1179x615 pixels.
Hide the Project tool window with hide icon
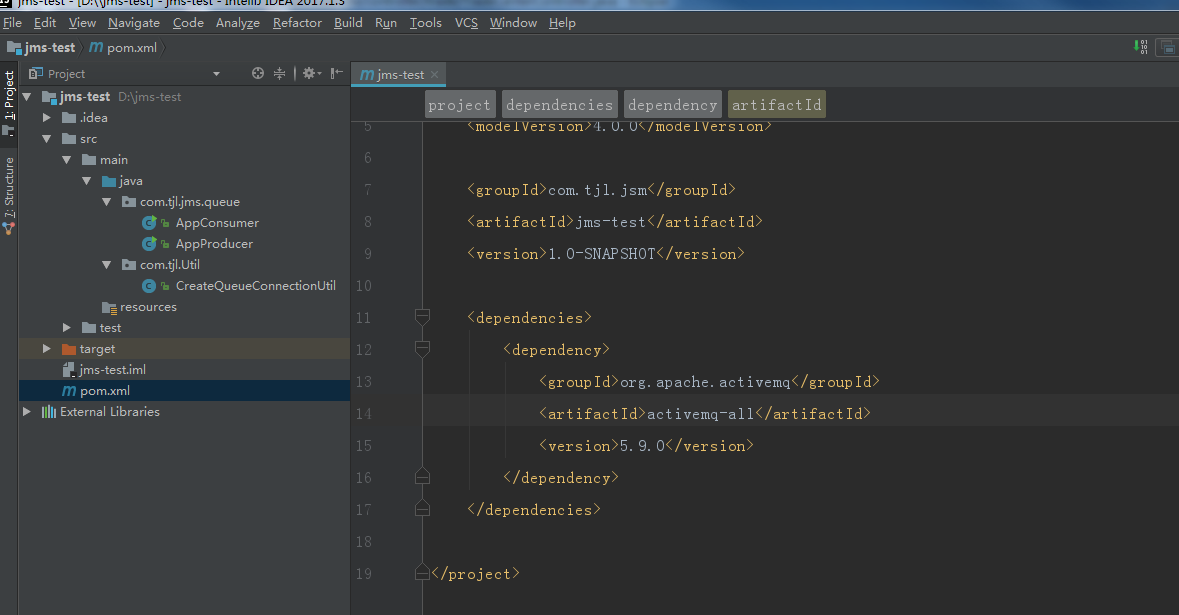337,73
